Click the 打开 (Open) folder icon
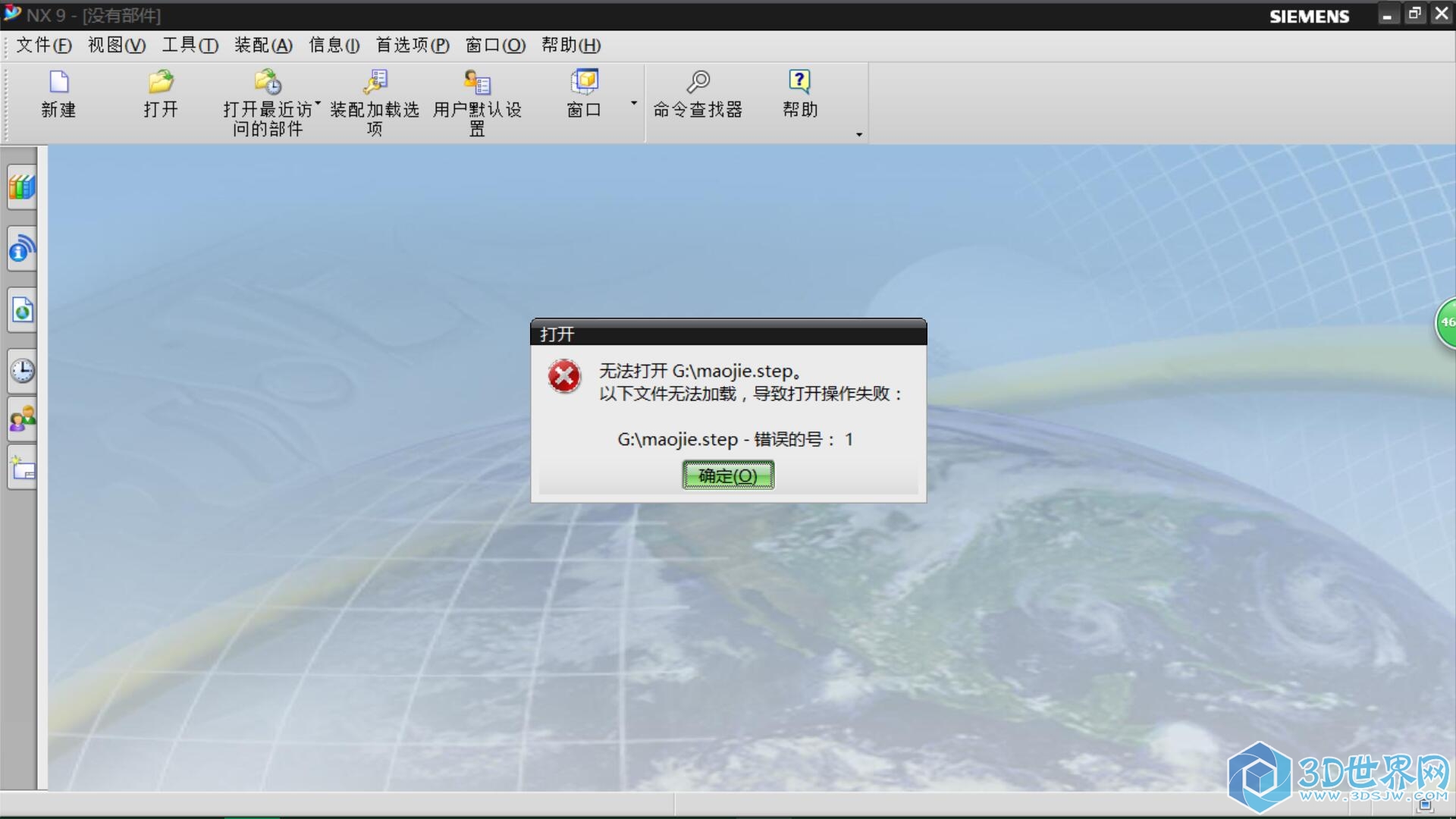1456x819 pixels. pos(161,82)
